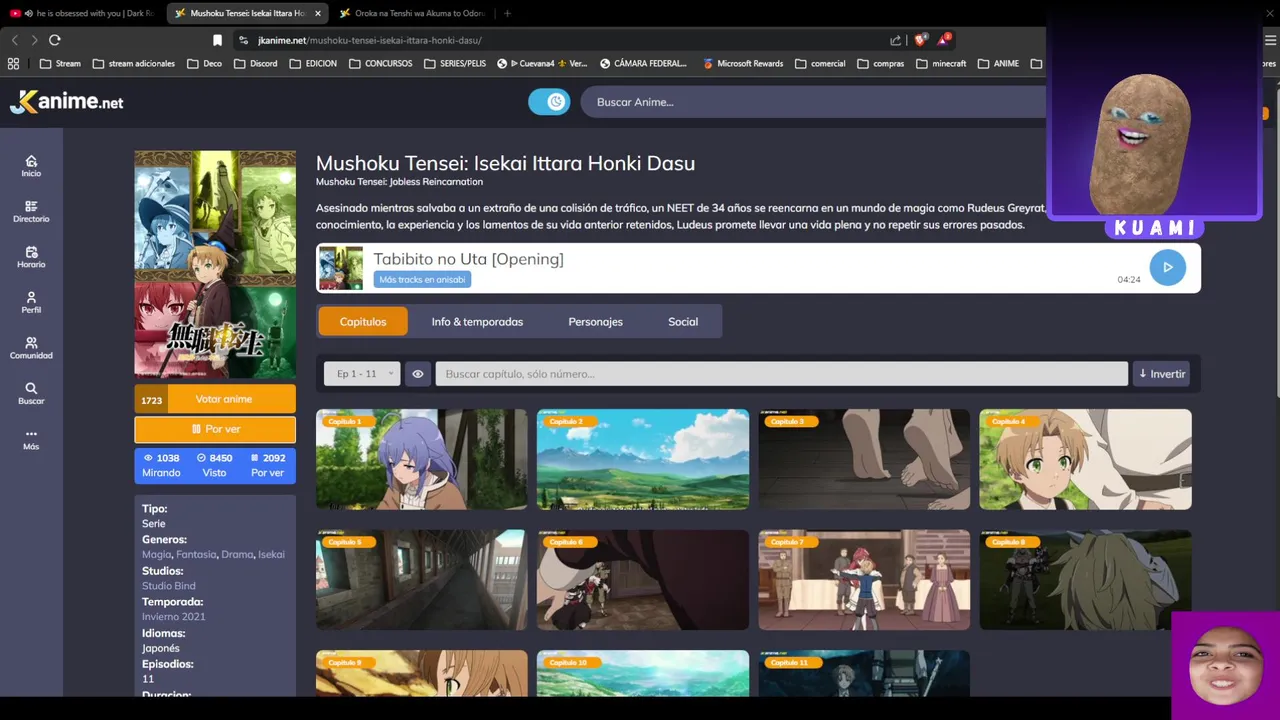Toggle the dark mode switch
Image resolution: width=1280 pixels, height=720 pixels.
pyautogui.click(x=549, y=101)
